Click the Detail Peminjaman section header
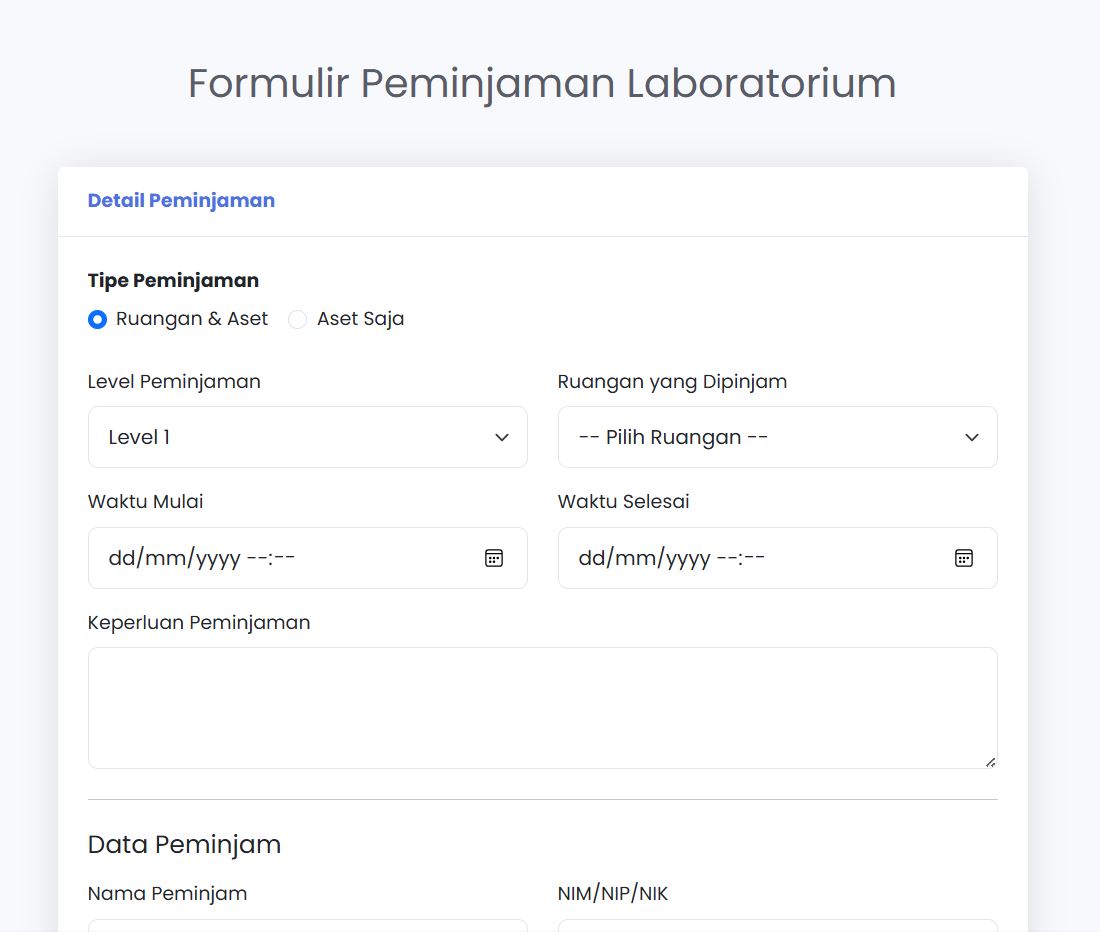This screenshot has height=932, width=1100. 181,200
